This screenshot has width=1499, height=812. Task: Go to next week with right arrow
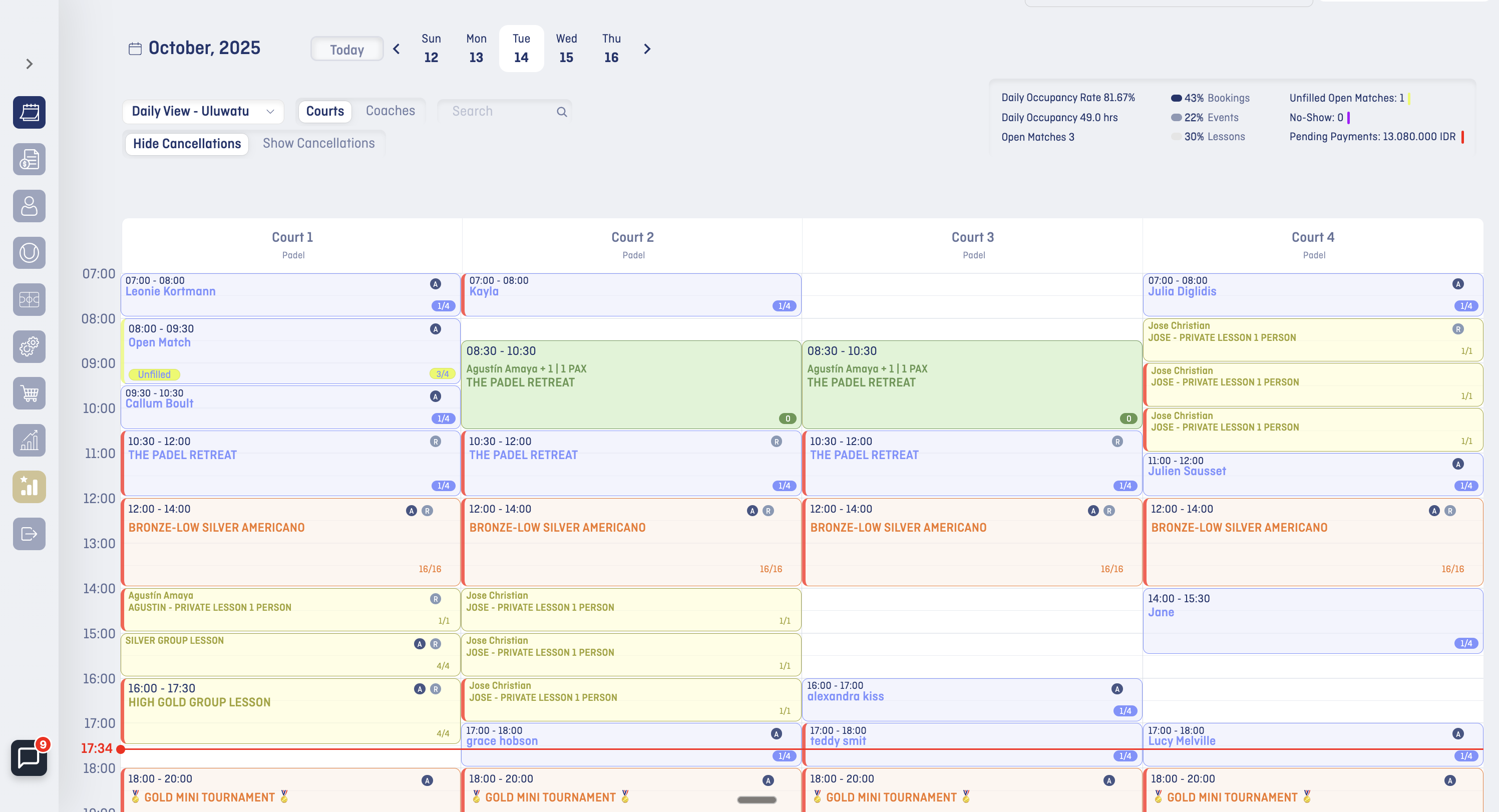(647, 49)
